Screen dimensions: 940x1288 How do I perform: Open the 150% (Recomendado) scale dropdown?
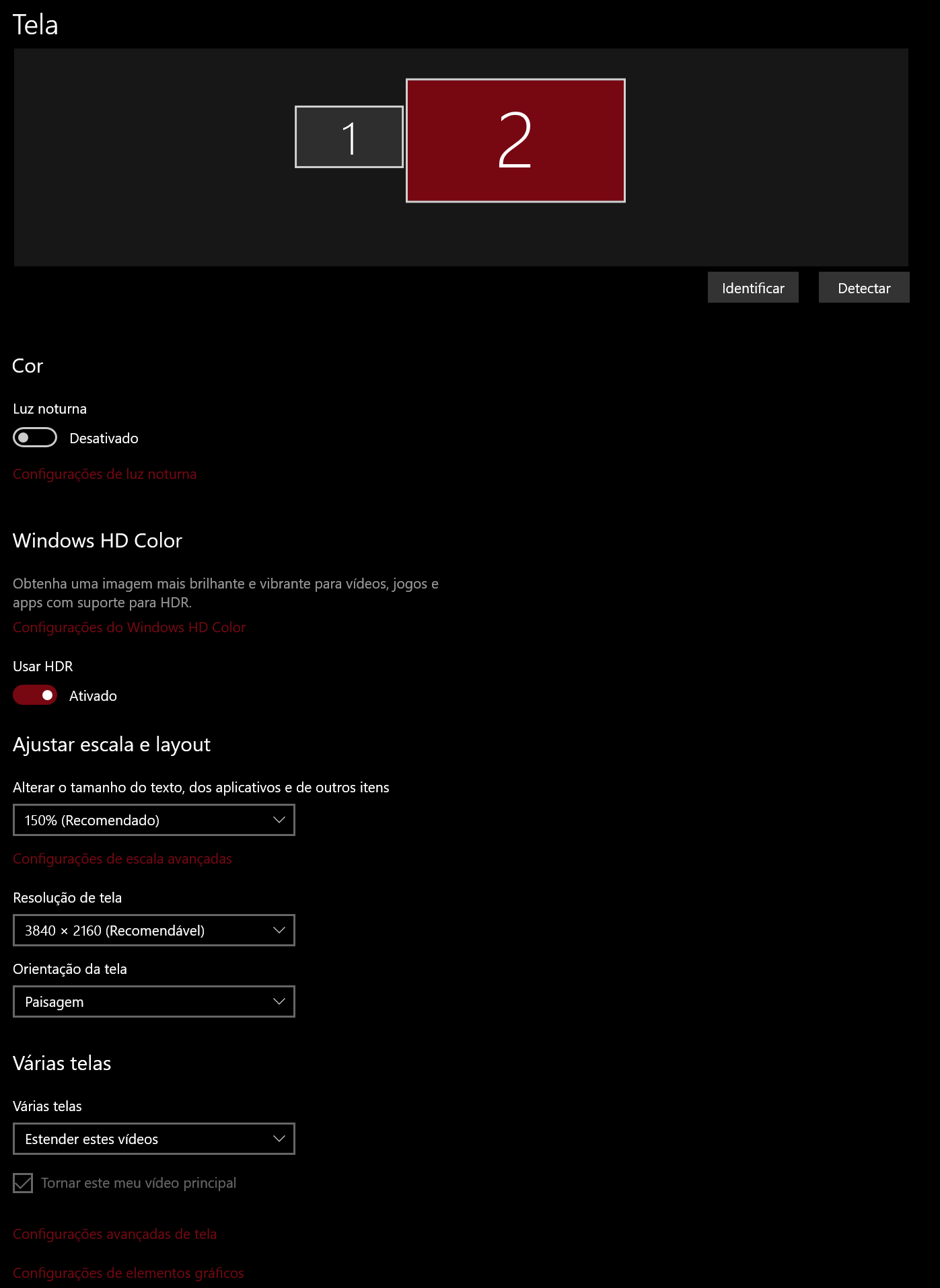click(154, 820)
